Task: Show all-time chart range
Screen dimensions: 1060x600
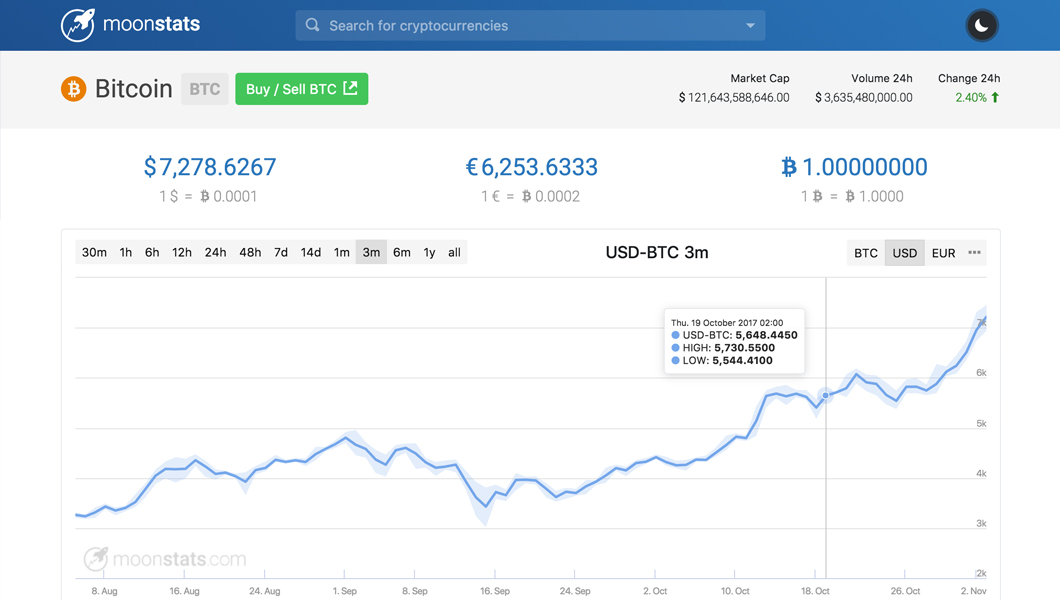Action: click(454, 252)
